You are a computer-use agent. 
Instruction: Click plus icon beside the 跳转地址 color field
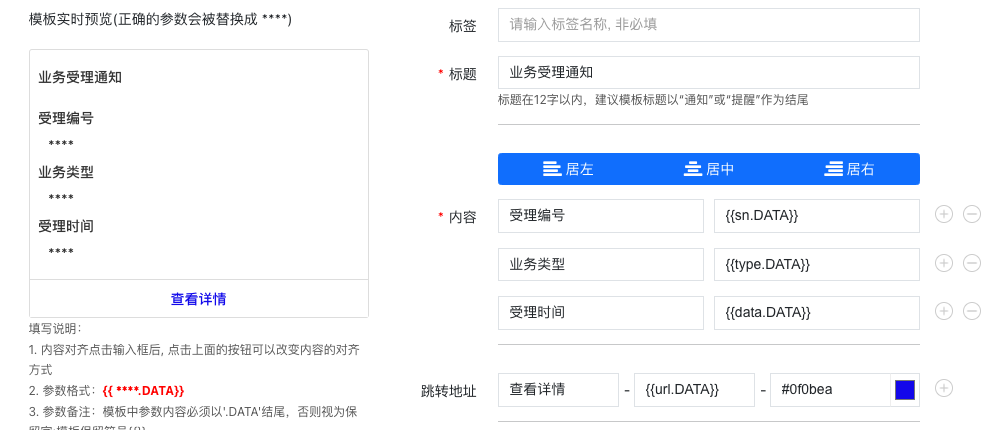pyautogui.click(x=944, y=389)
